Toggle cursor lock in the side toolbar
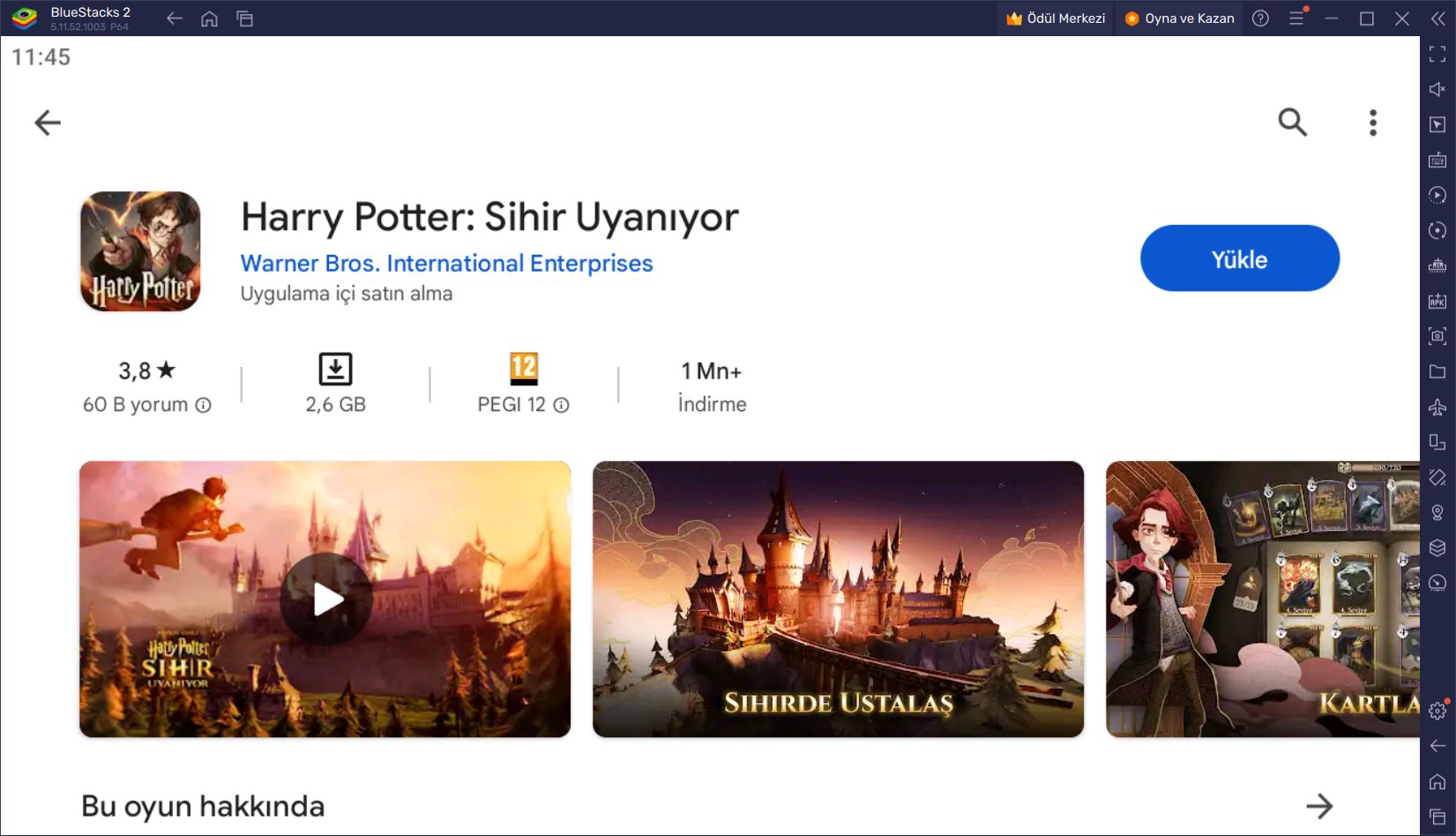 [1437, 124]
